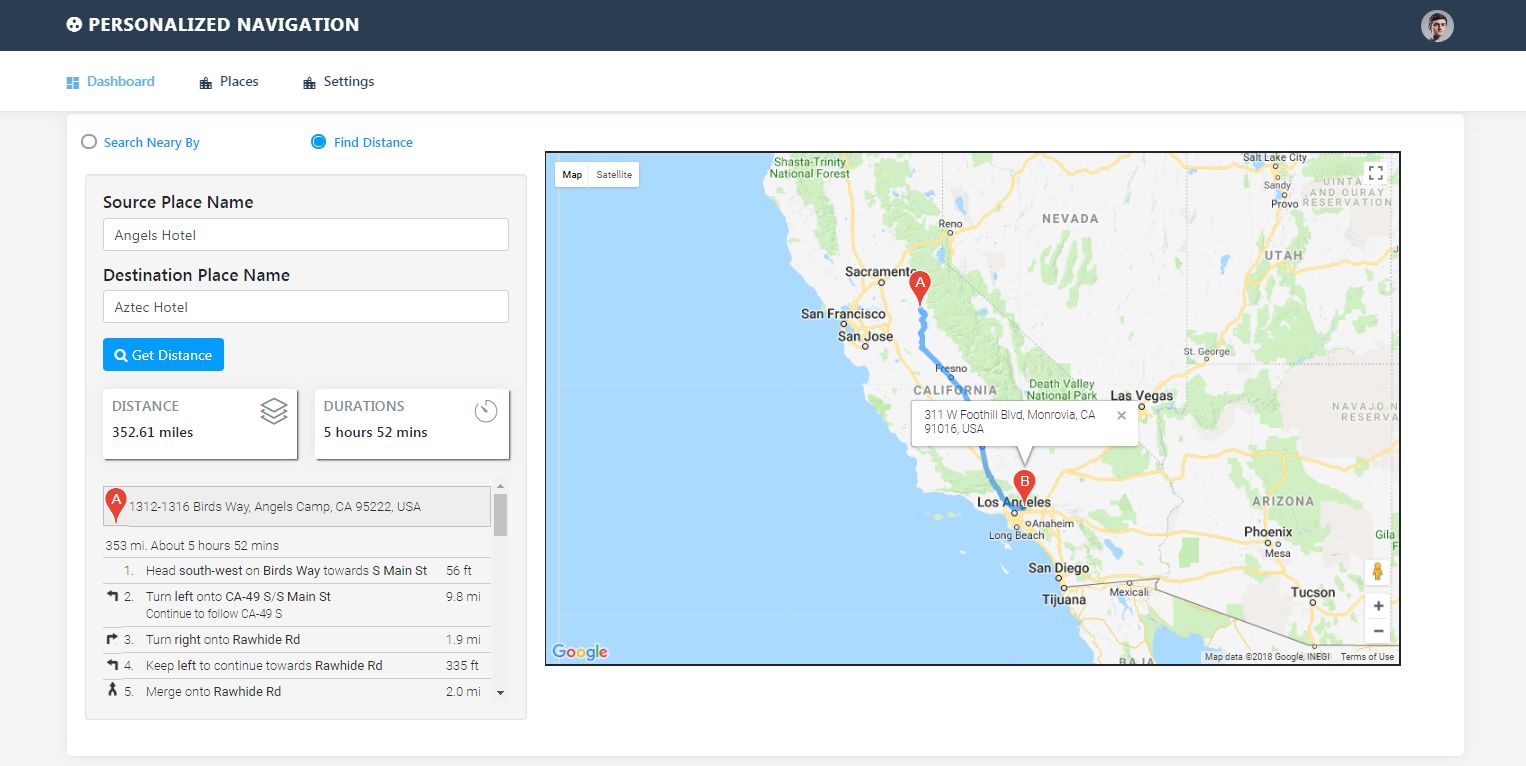Open the Dashboard tab
1526x766 pixels.
click(x=111, y=82)
